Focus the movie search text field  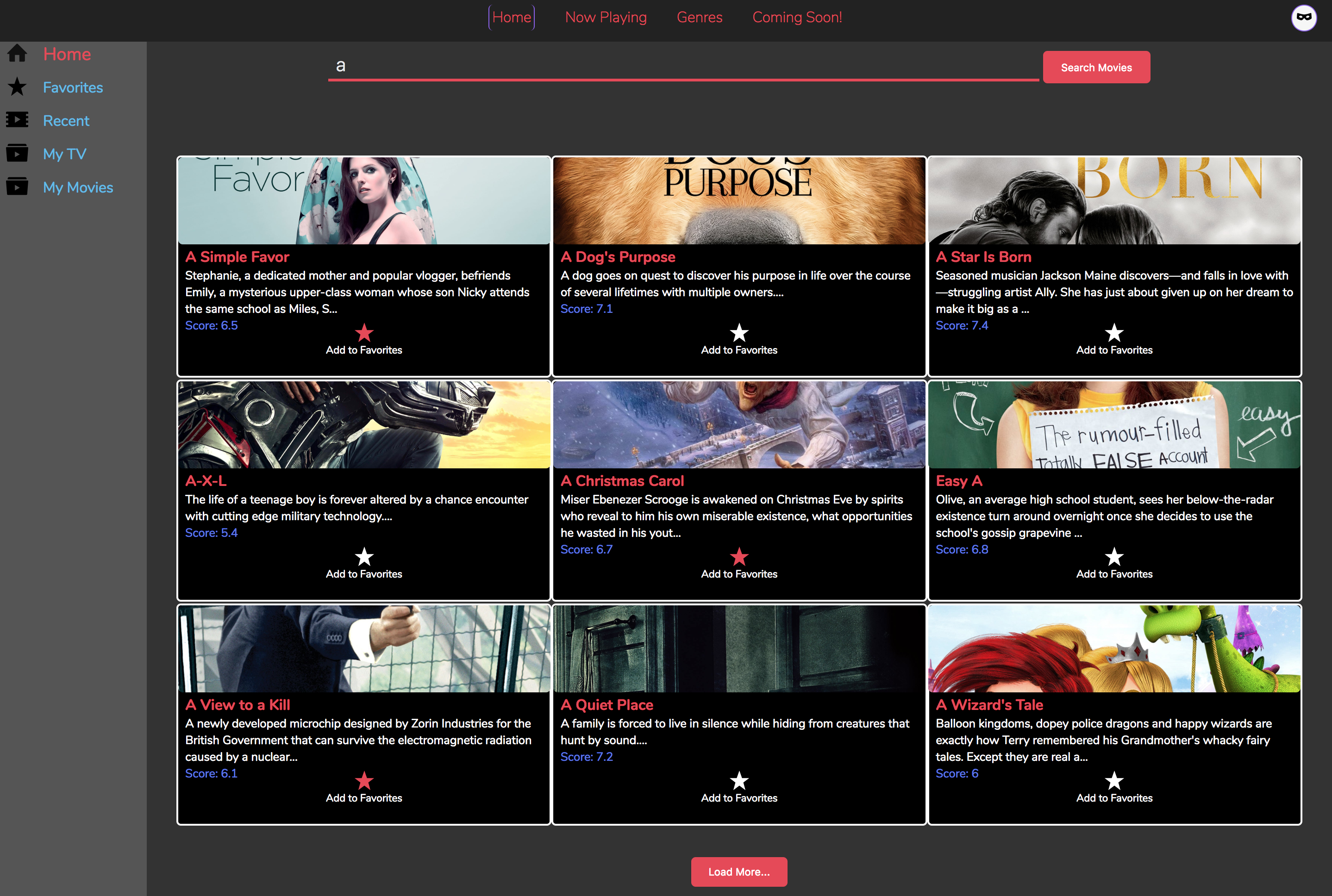682,66
